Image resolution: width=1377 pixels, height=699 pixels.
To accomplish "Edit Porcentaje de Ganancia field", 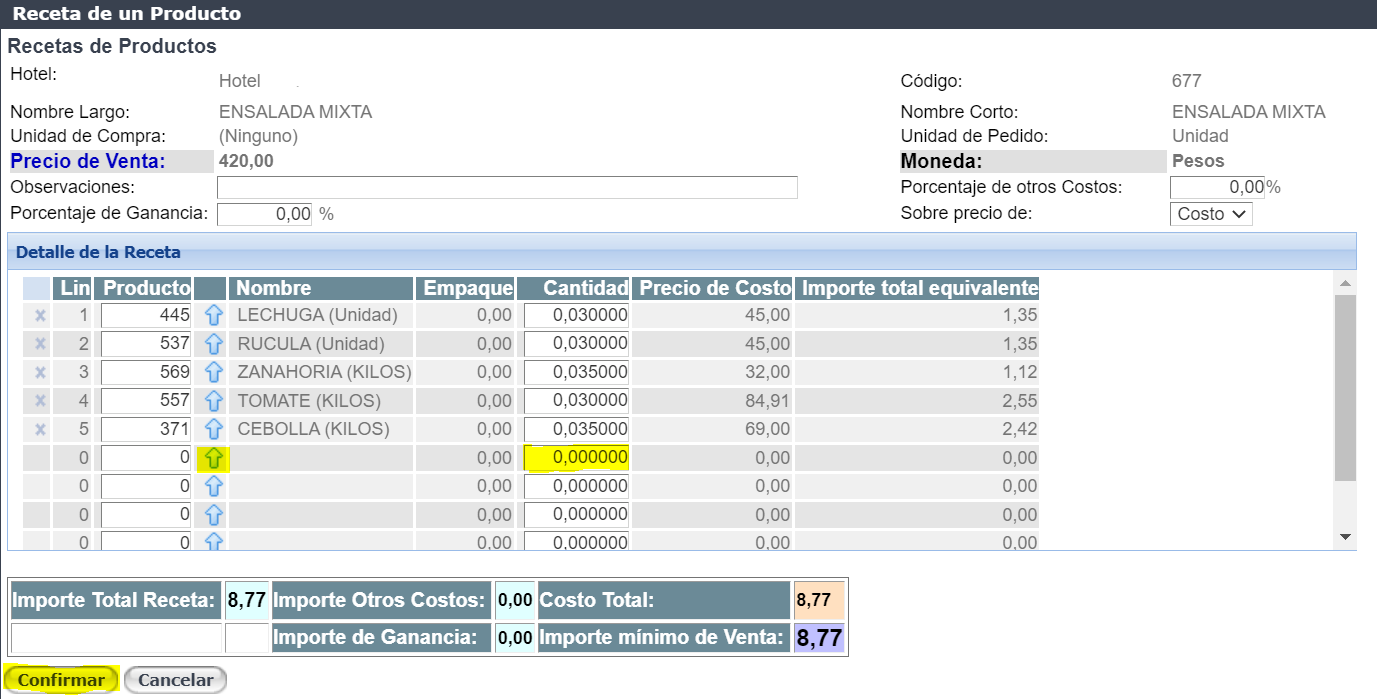I will 264,214.
